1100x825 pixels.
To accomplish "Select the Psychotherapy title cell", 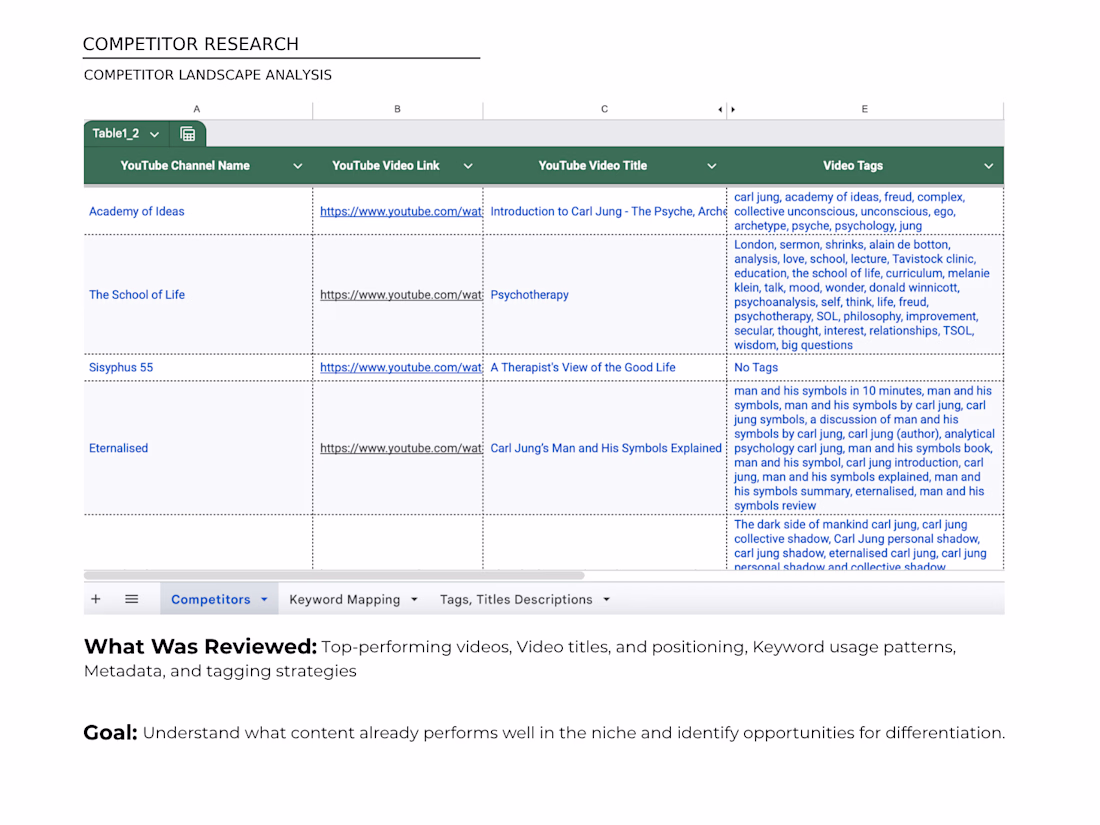I will point(605,295).
